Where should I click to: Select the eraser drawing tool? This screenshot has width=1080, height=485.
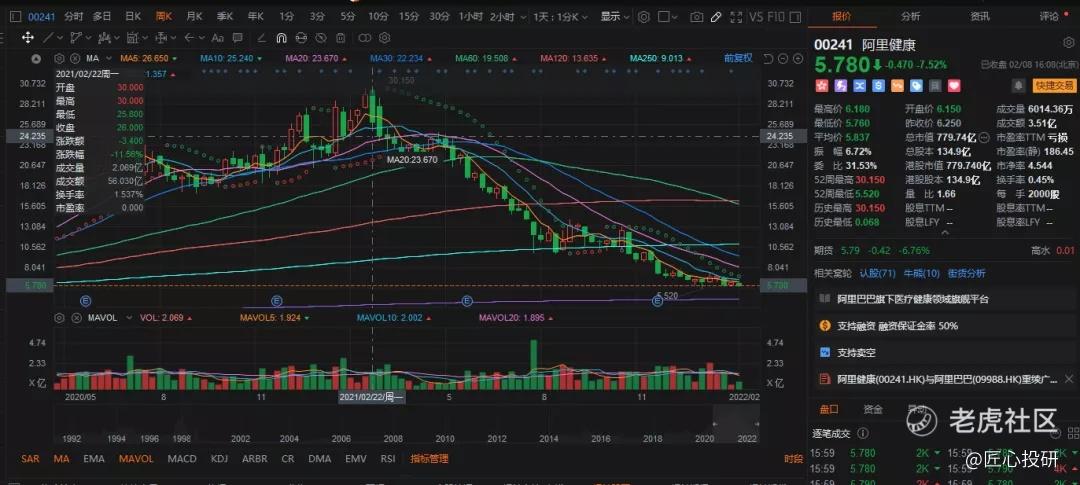(261, 38)
